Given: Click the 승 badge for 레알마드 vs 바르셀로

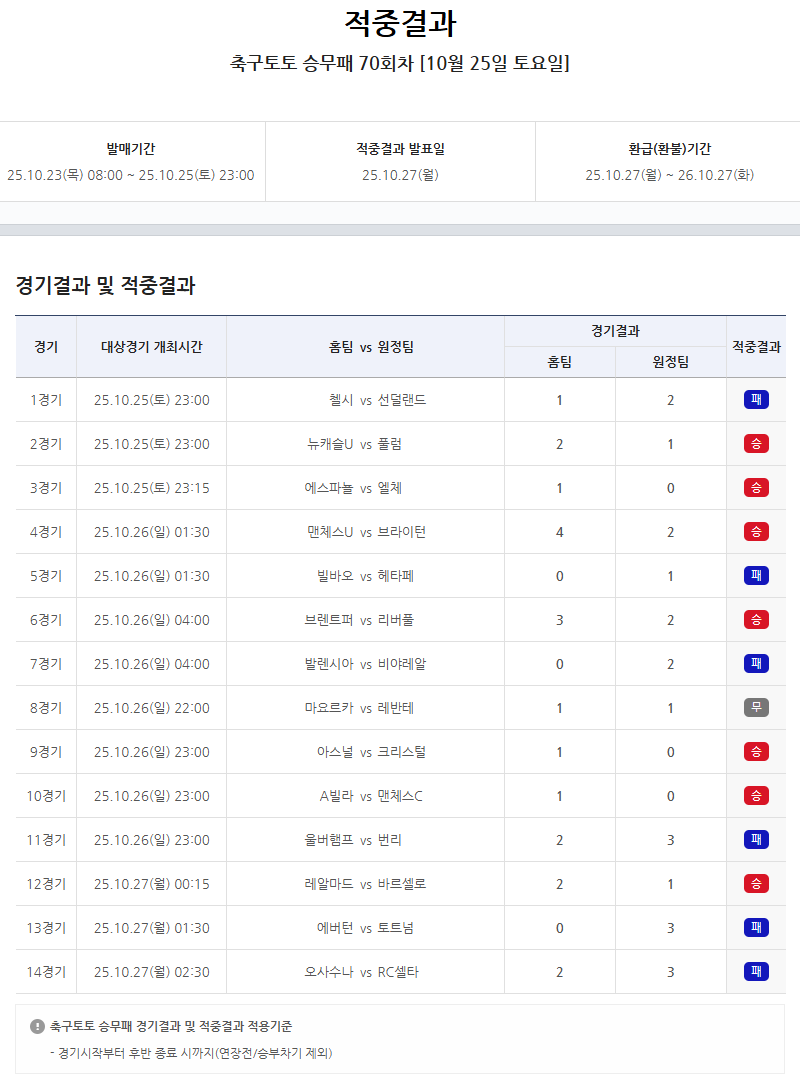Looking at the screenshot, I should coord(756,884).
